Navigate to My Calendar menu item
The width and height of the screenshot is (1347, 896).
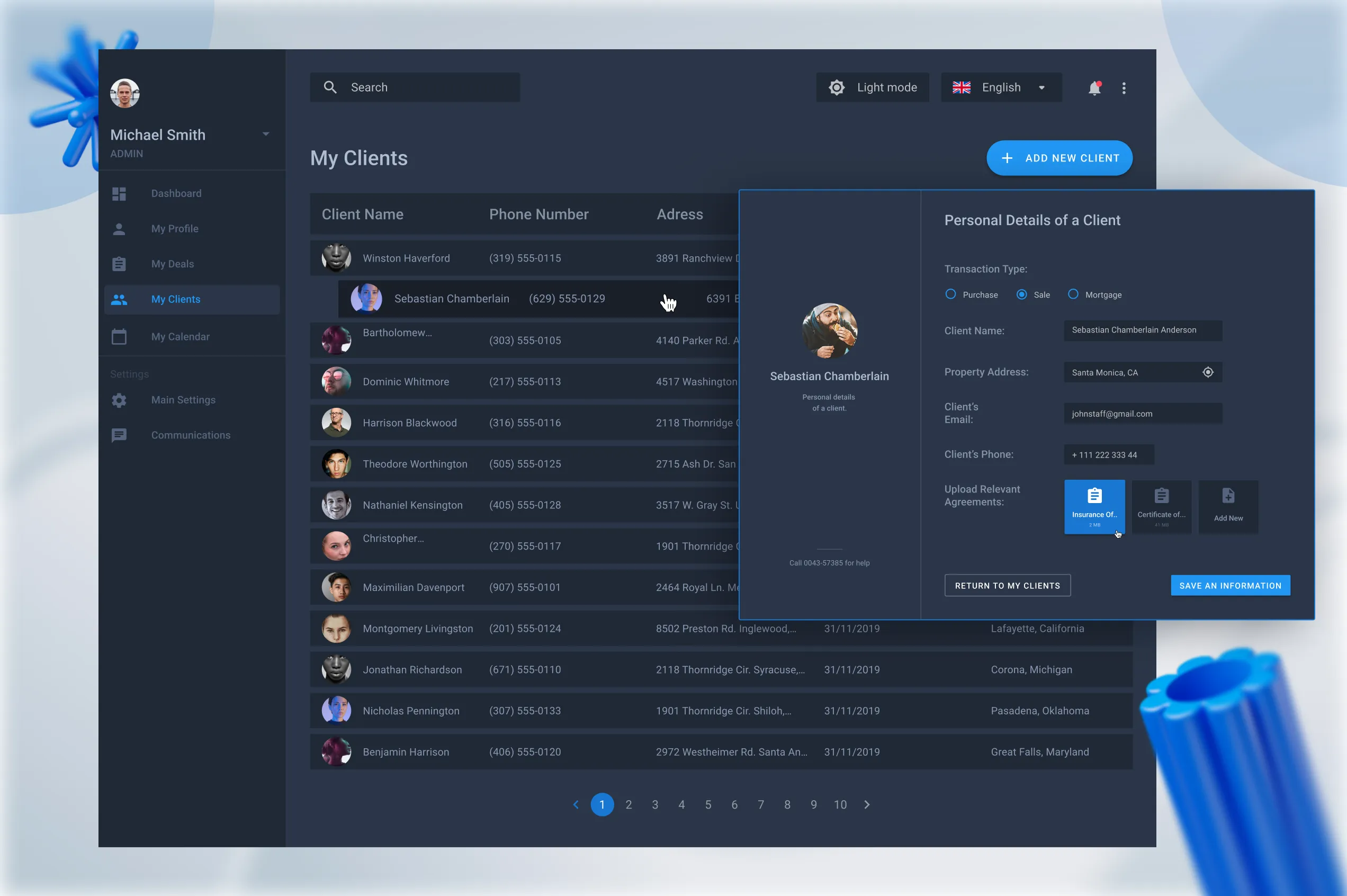click(180, 337)
